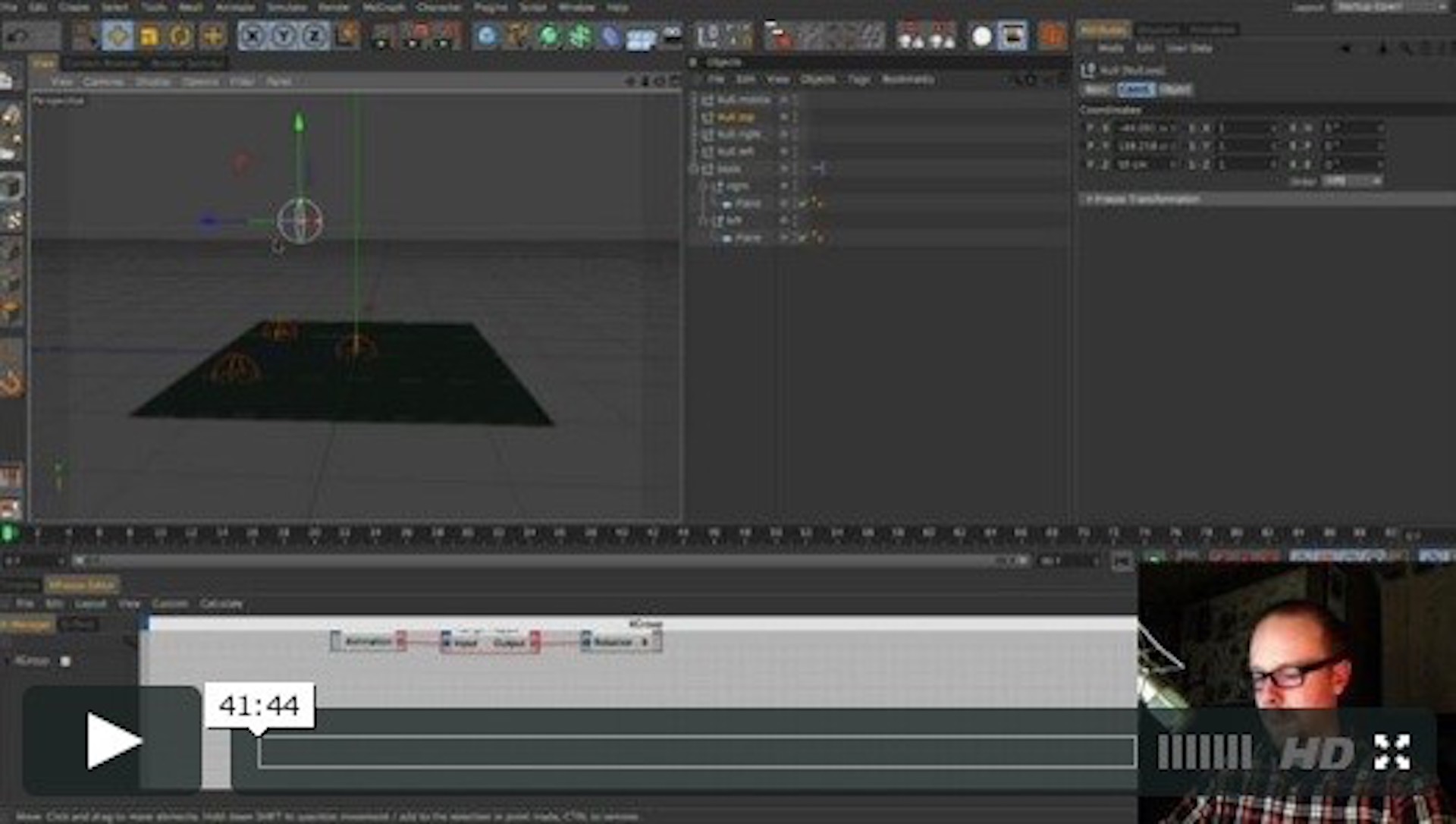The image size is (1456, 824).
Task: Open the MoGraph menu
Action: pos(383,8)
